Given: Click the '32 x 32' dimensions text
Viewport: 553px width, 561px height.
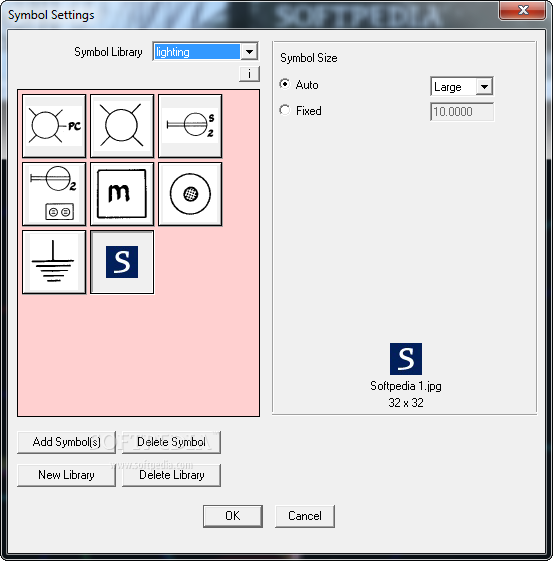Looking at the screenshot, I should [x=406, y=403].
